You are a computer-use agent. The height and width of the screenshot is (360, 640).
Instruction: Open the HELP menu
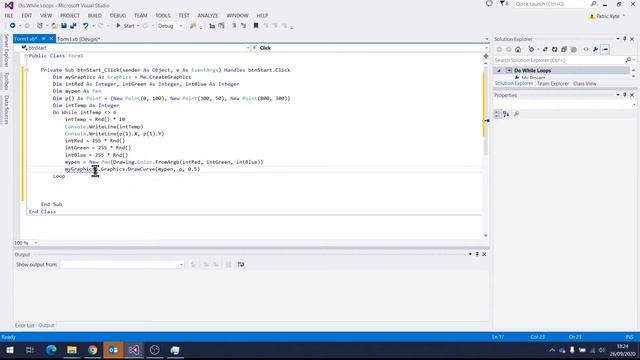click(x=262, y=16)
